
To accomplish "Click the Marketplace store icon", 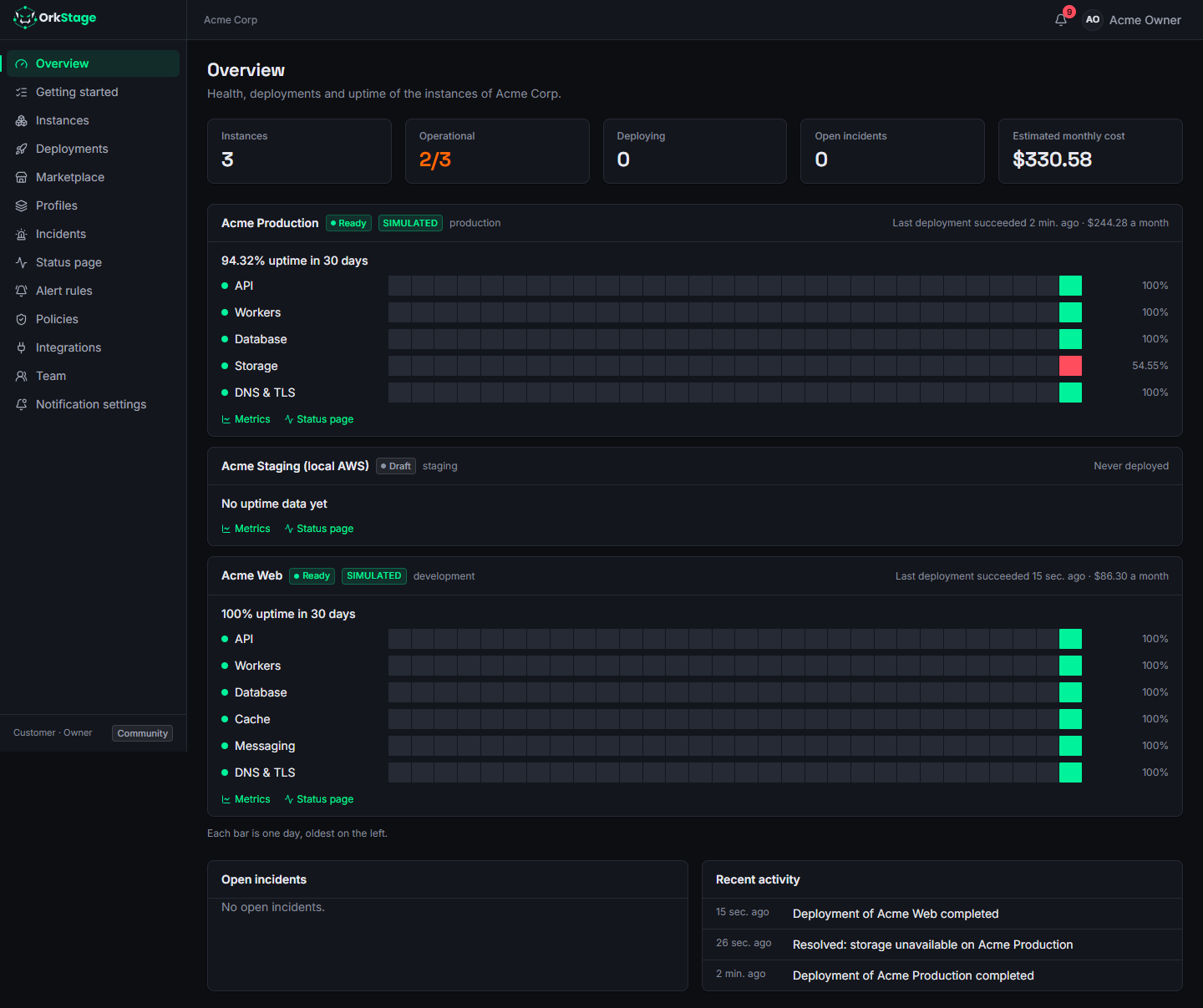I will pos(22,177).
